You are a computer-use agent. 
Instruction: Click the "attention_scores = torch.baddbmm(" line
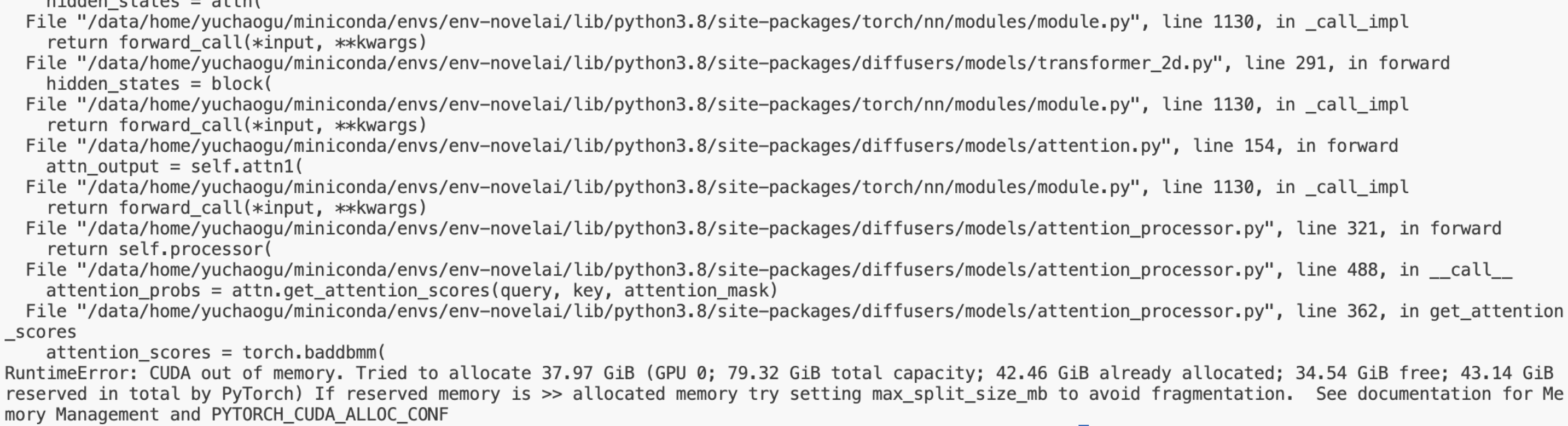coord(216,353)
